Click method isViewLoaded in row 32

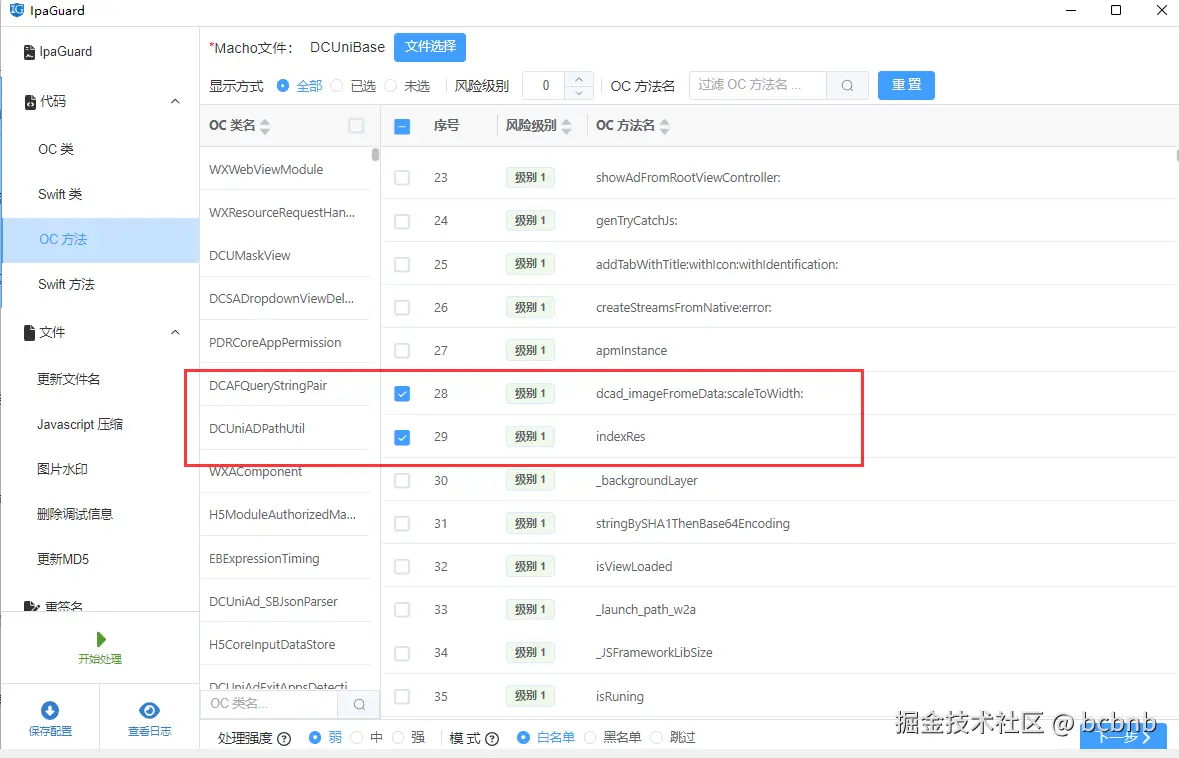(x=634, y=567)
